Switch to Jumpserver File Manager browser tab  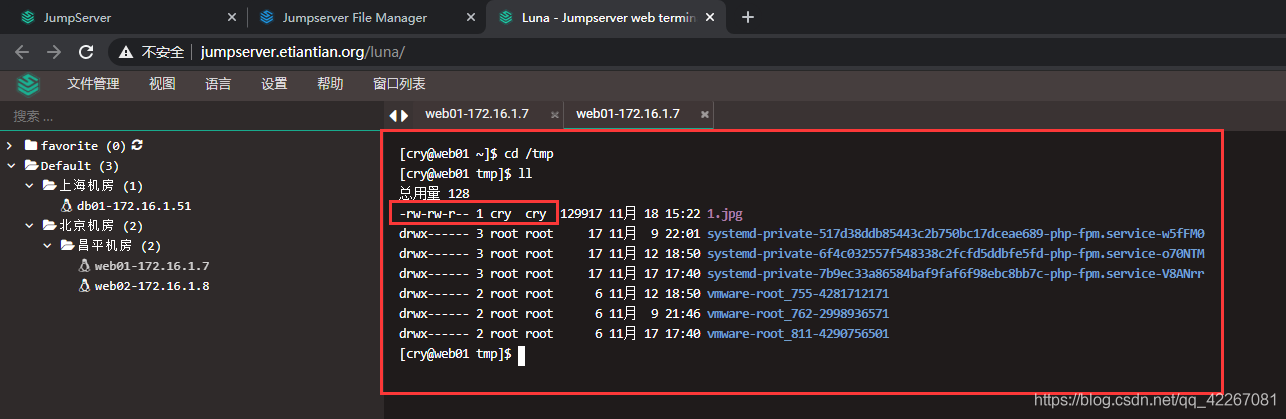click(x=365, y=17)
